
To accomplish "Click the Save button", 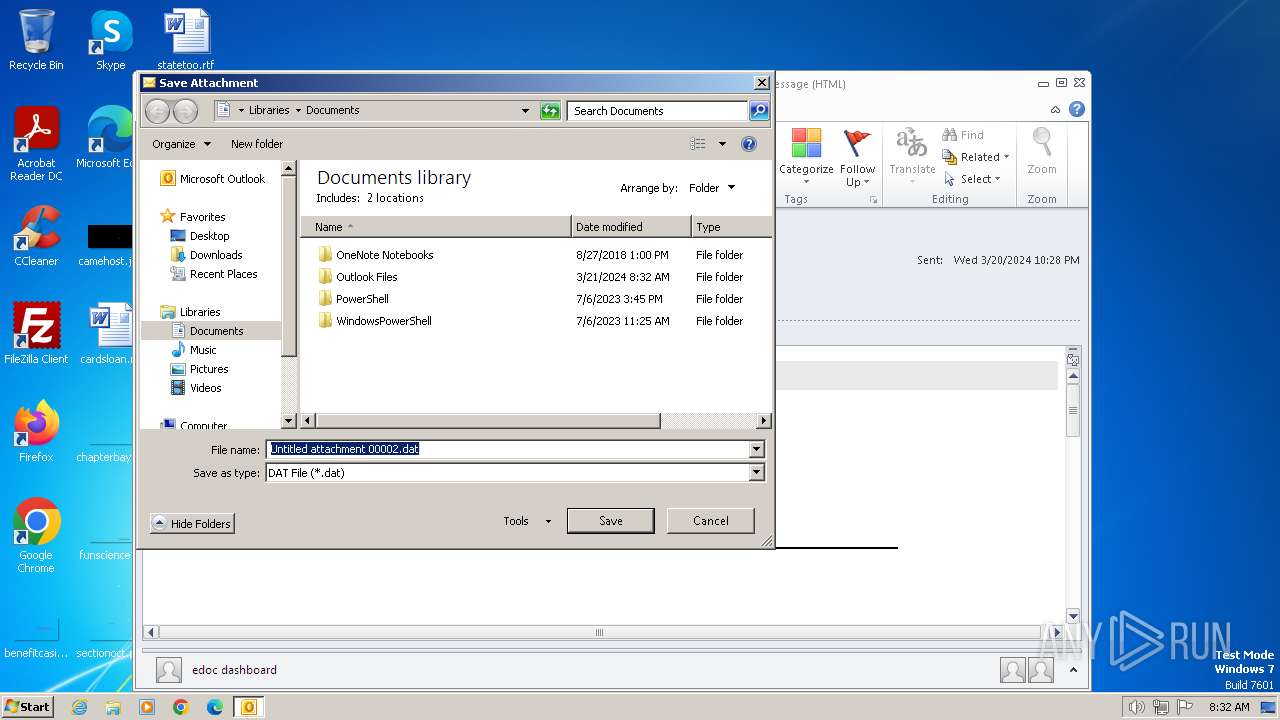I will coord(611,521).
